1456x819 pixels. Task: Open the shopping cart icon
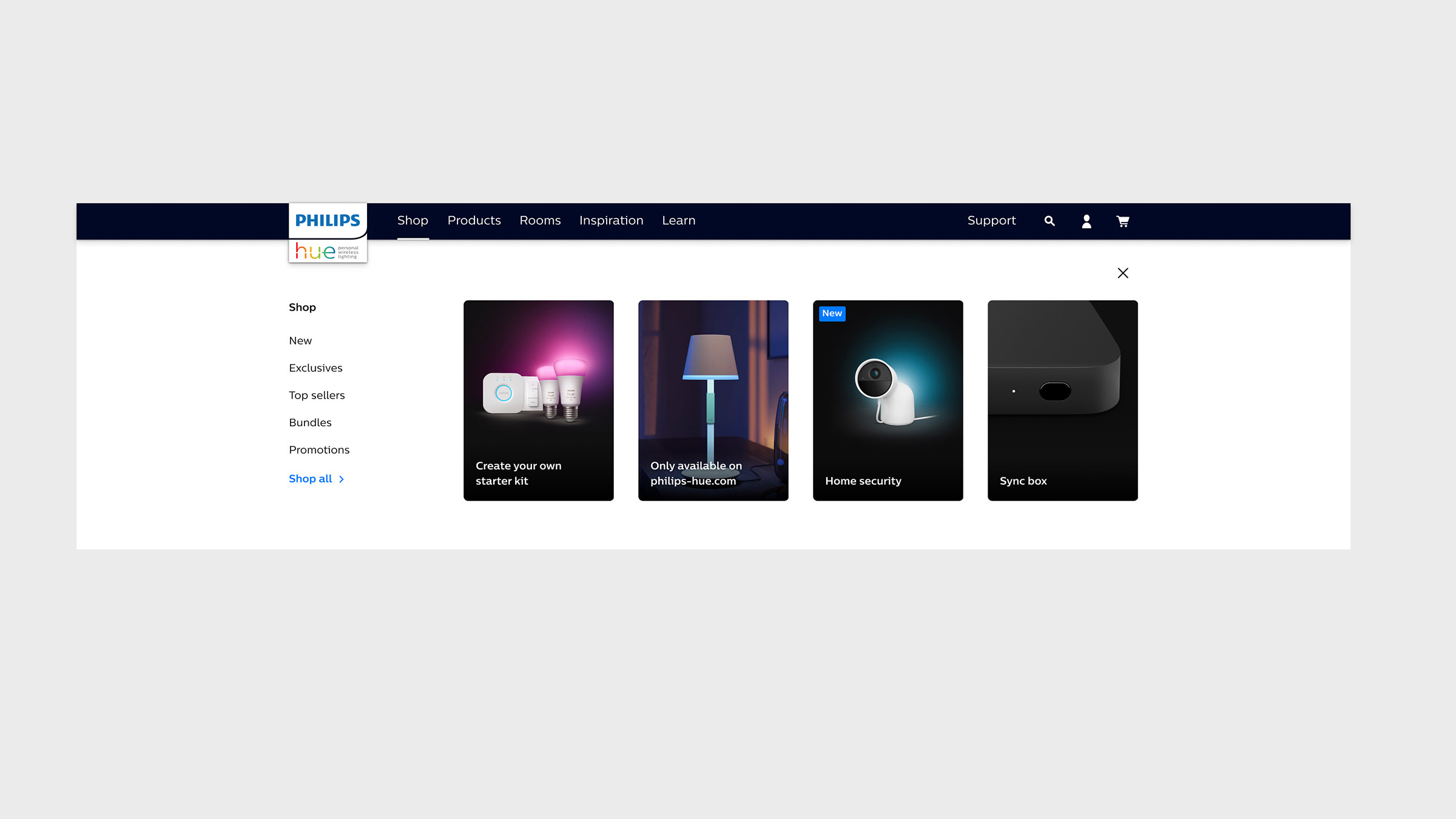coord(1123,221)
